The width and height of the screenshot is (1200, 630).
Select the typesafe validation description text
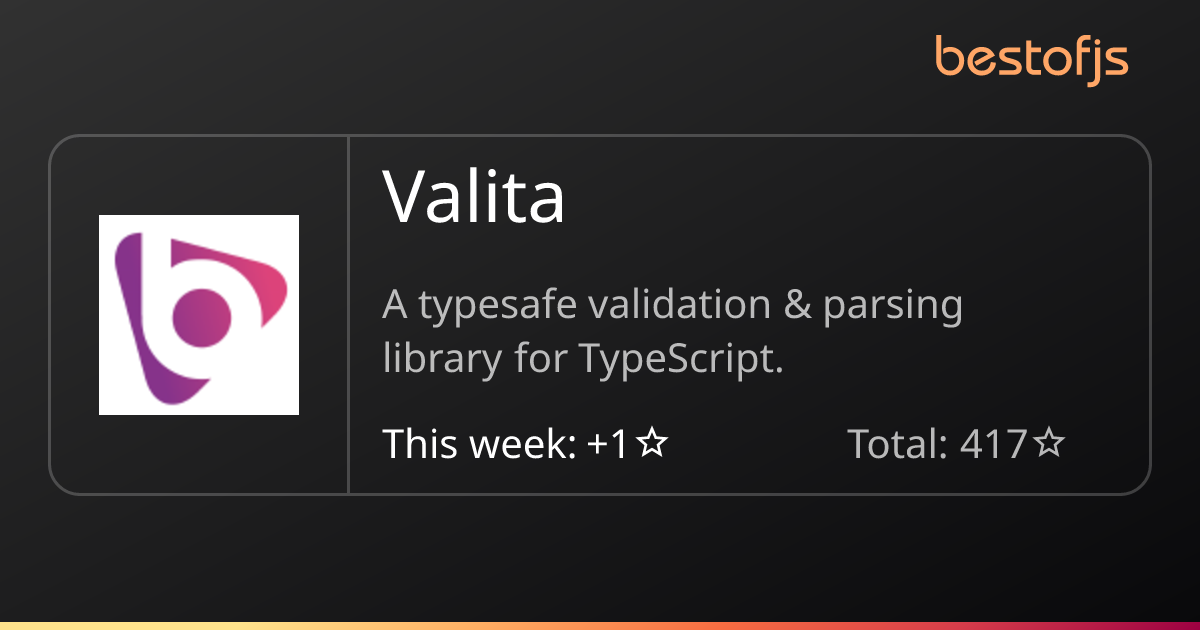pyautogui.click(x=672, y=332)
